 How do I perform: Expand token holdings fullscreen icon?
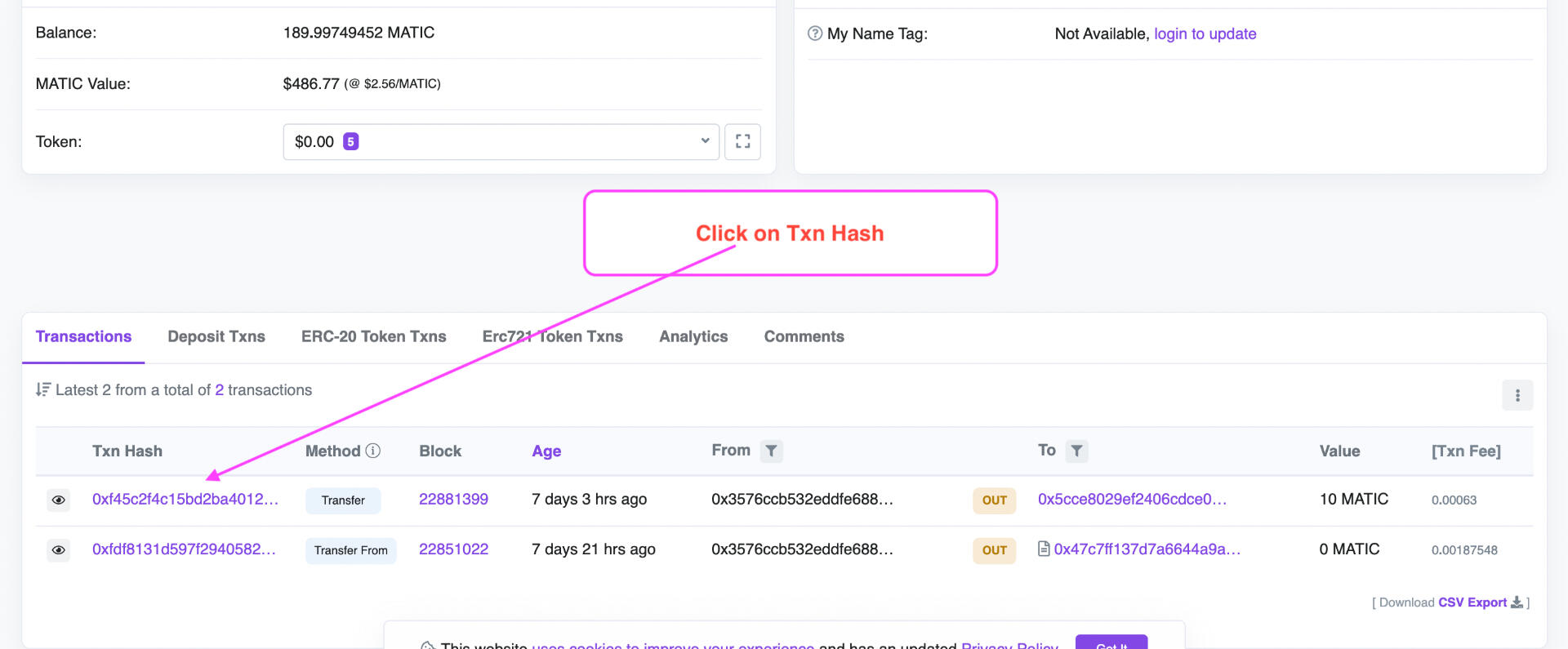[742, 142]
